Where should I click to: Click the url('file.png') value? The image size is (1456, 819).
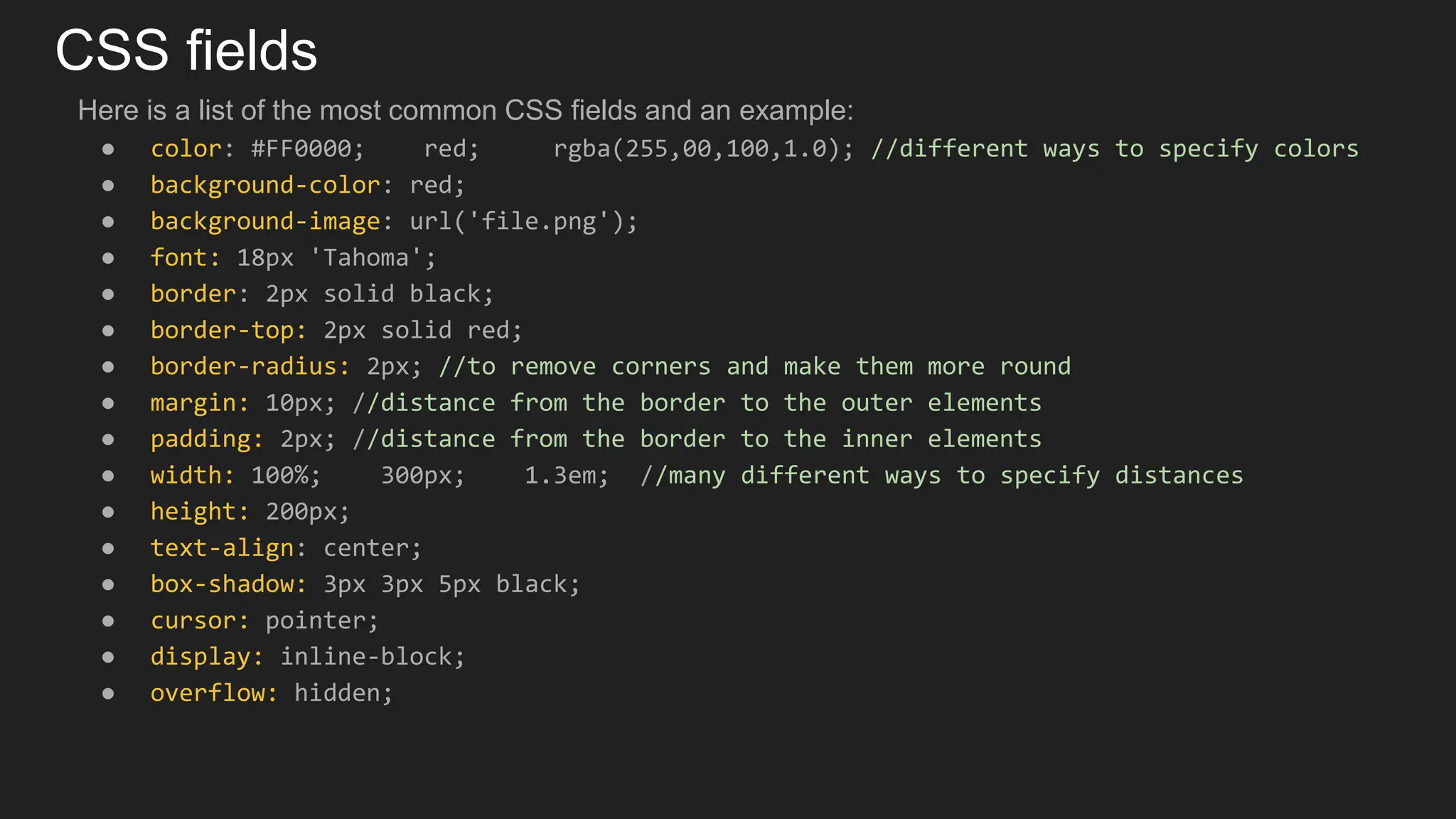(524, 222)
